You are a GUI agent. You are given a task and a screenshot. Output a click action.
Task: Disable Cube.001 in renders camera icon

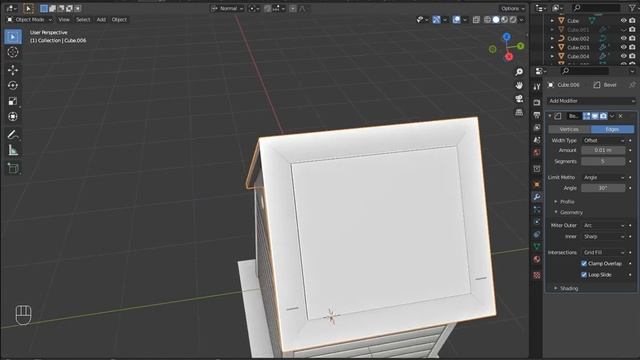click(632, 29)
